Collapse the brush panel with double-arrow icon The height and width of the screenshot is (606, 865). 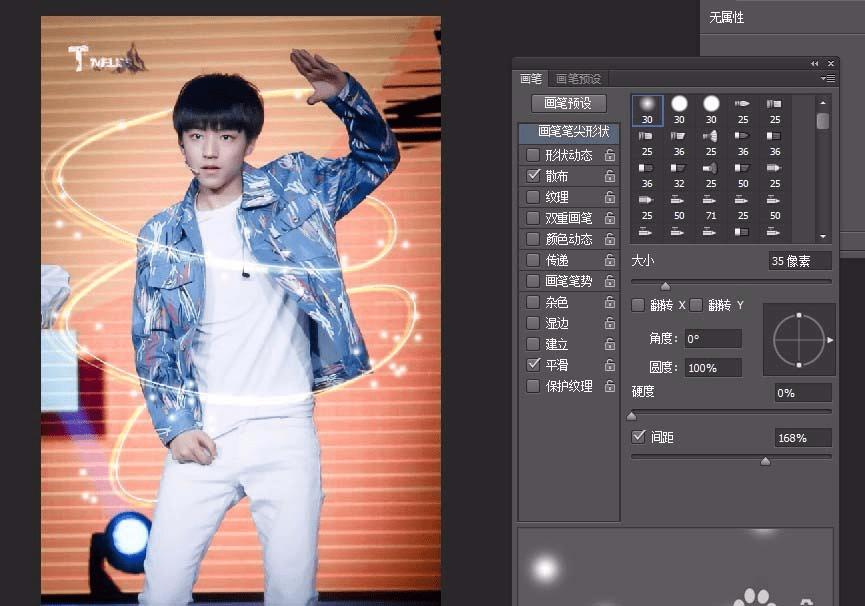point(815,64)
